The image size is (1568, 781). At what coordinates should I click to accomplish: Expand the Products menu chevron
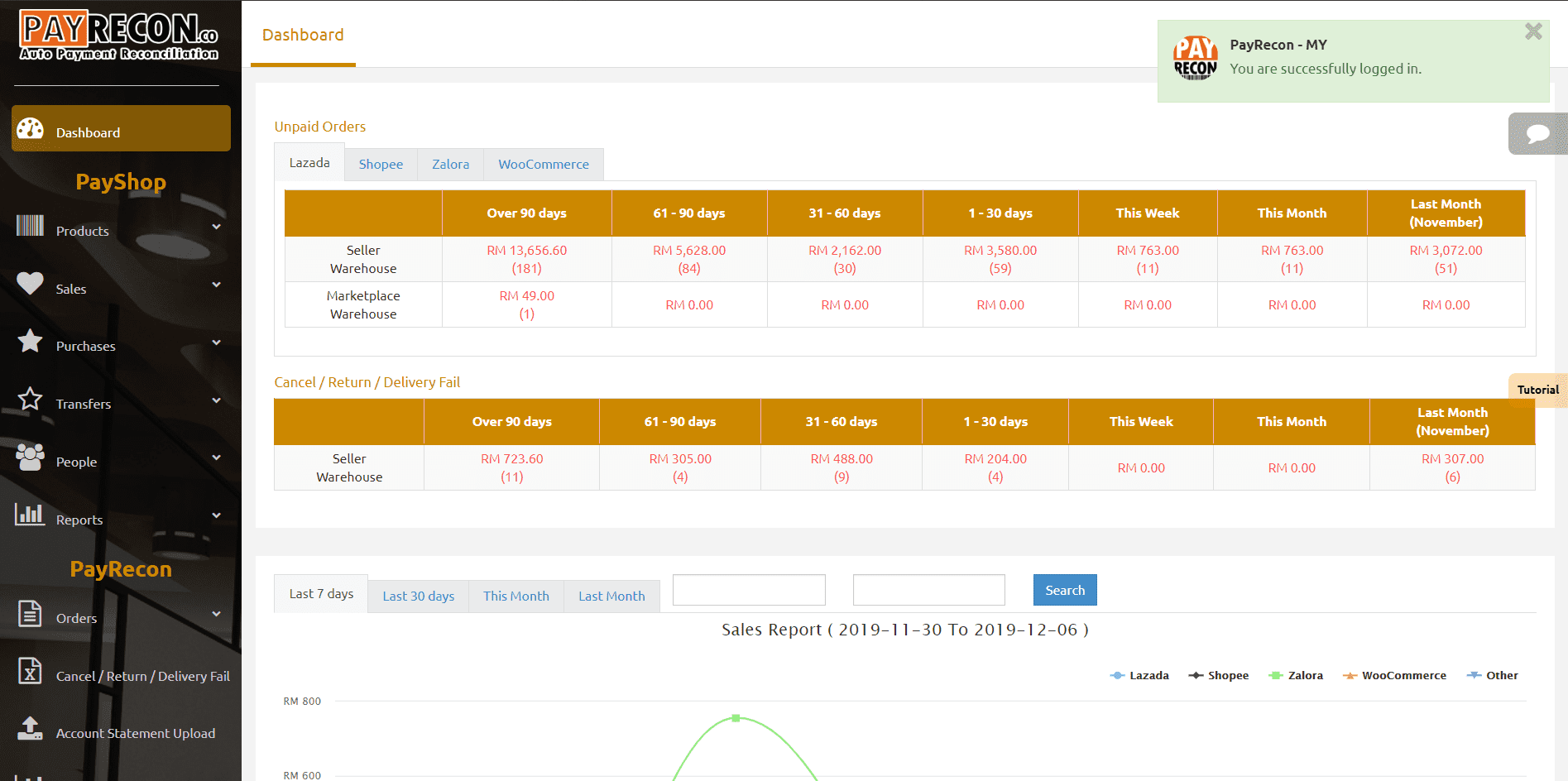(x=217, y=228)
